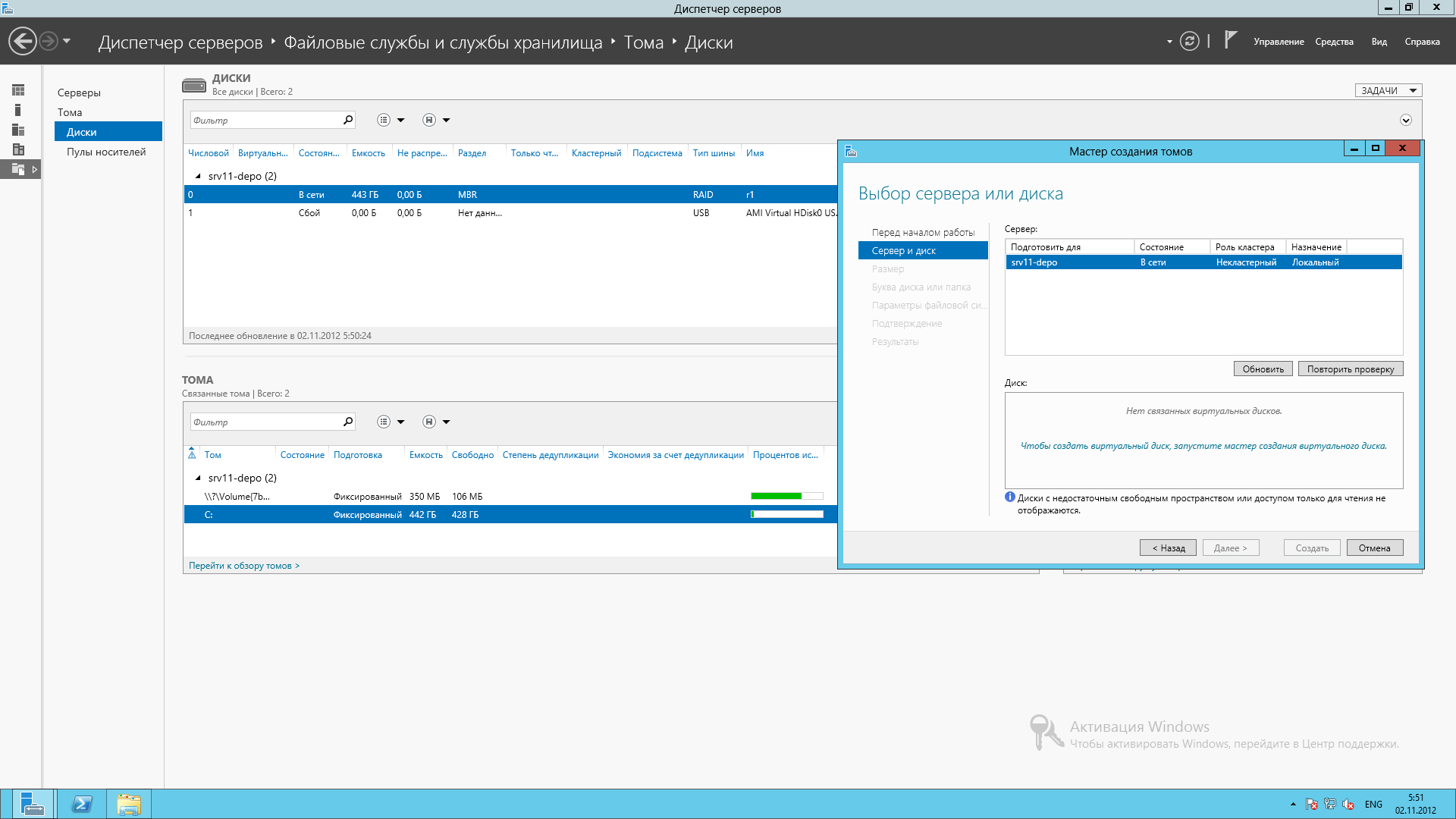Select Пулы носителей in navigation pane
The image size is (1456, 819).
106,152
